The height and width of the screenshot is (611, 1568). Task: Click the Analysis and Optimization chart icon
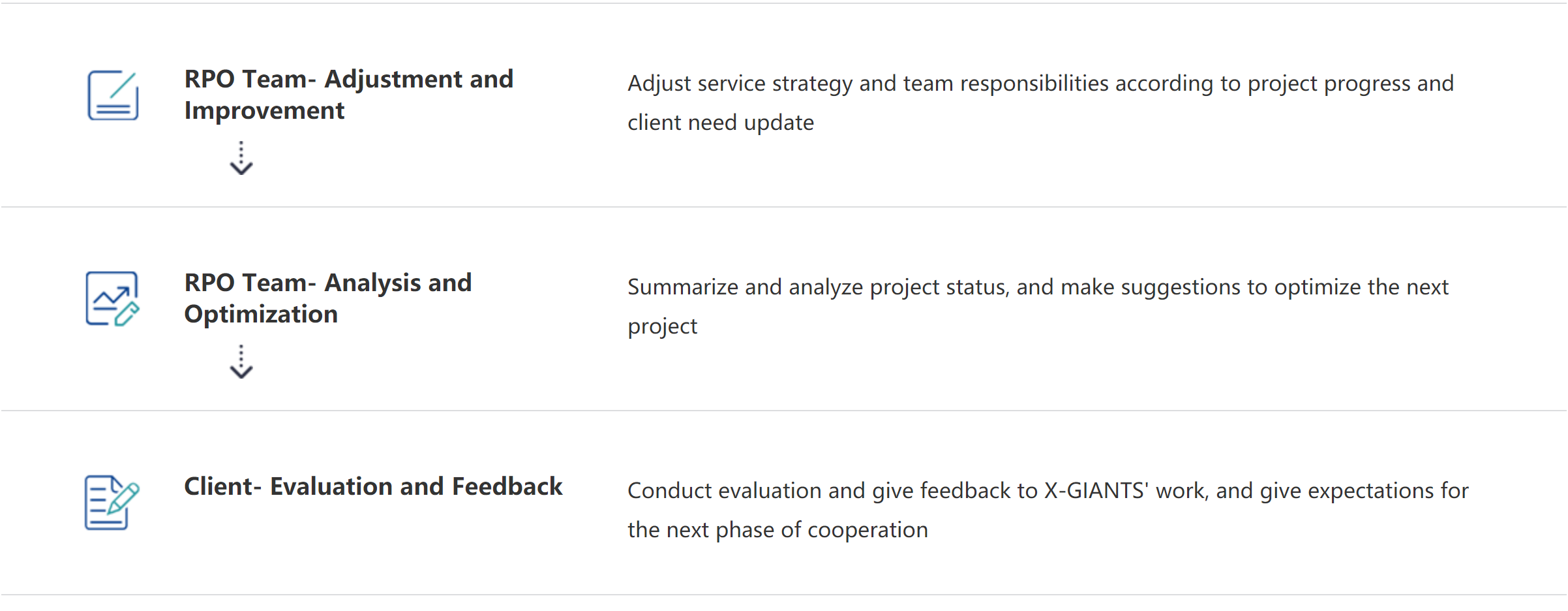113,299
